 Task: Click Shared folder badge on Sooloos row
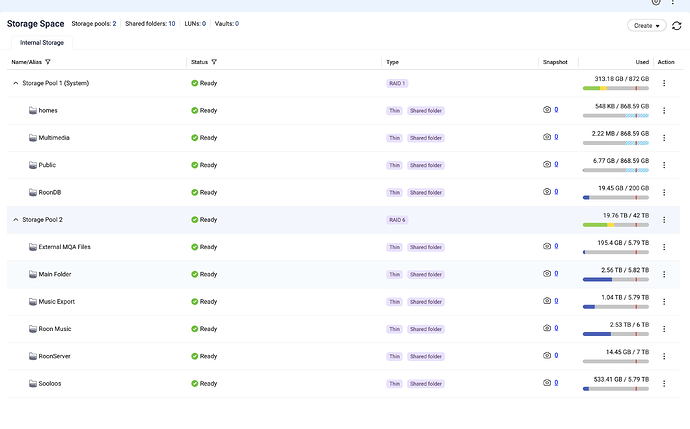426,383
